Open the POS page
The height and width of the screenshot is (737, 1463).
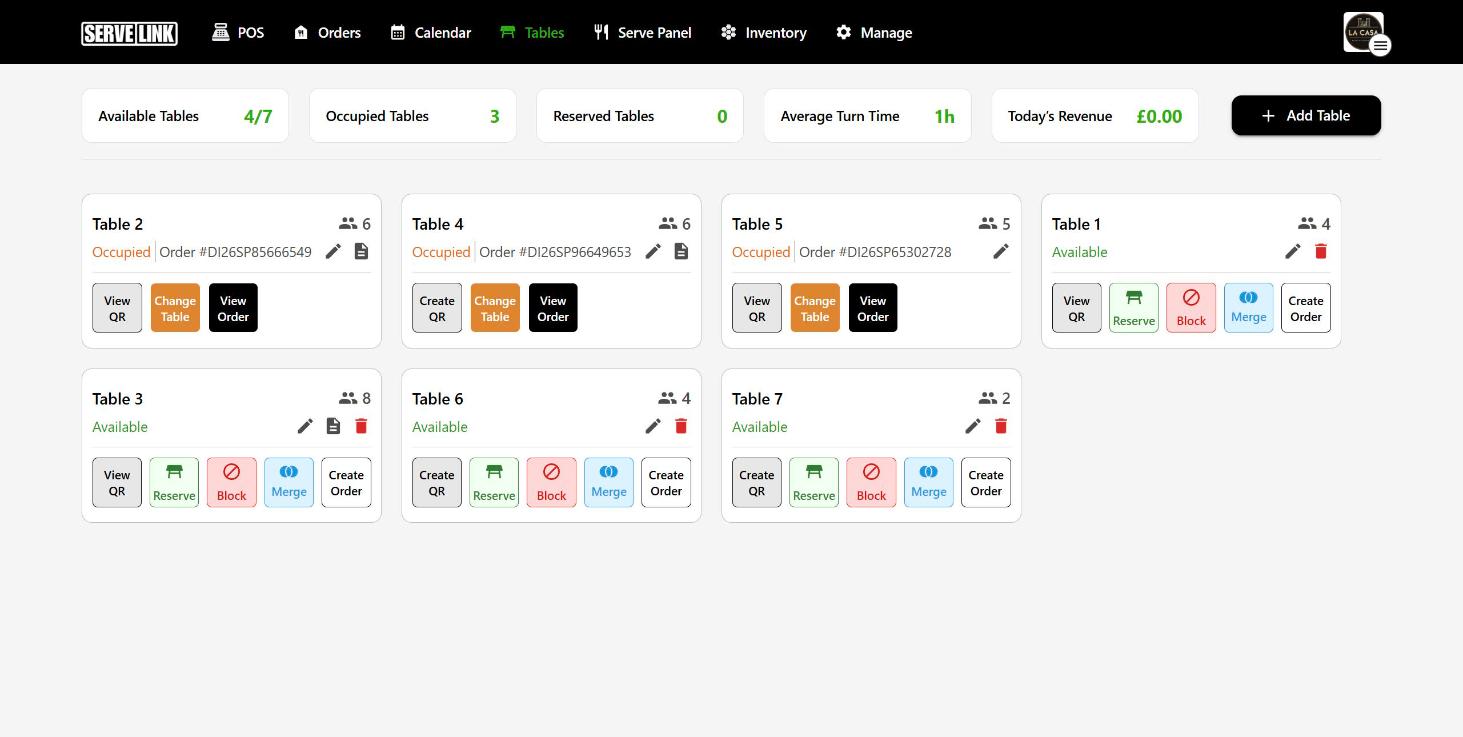pyautogui.click(x=238, y=32)
